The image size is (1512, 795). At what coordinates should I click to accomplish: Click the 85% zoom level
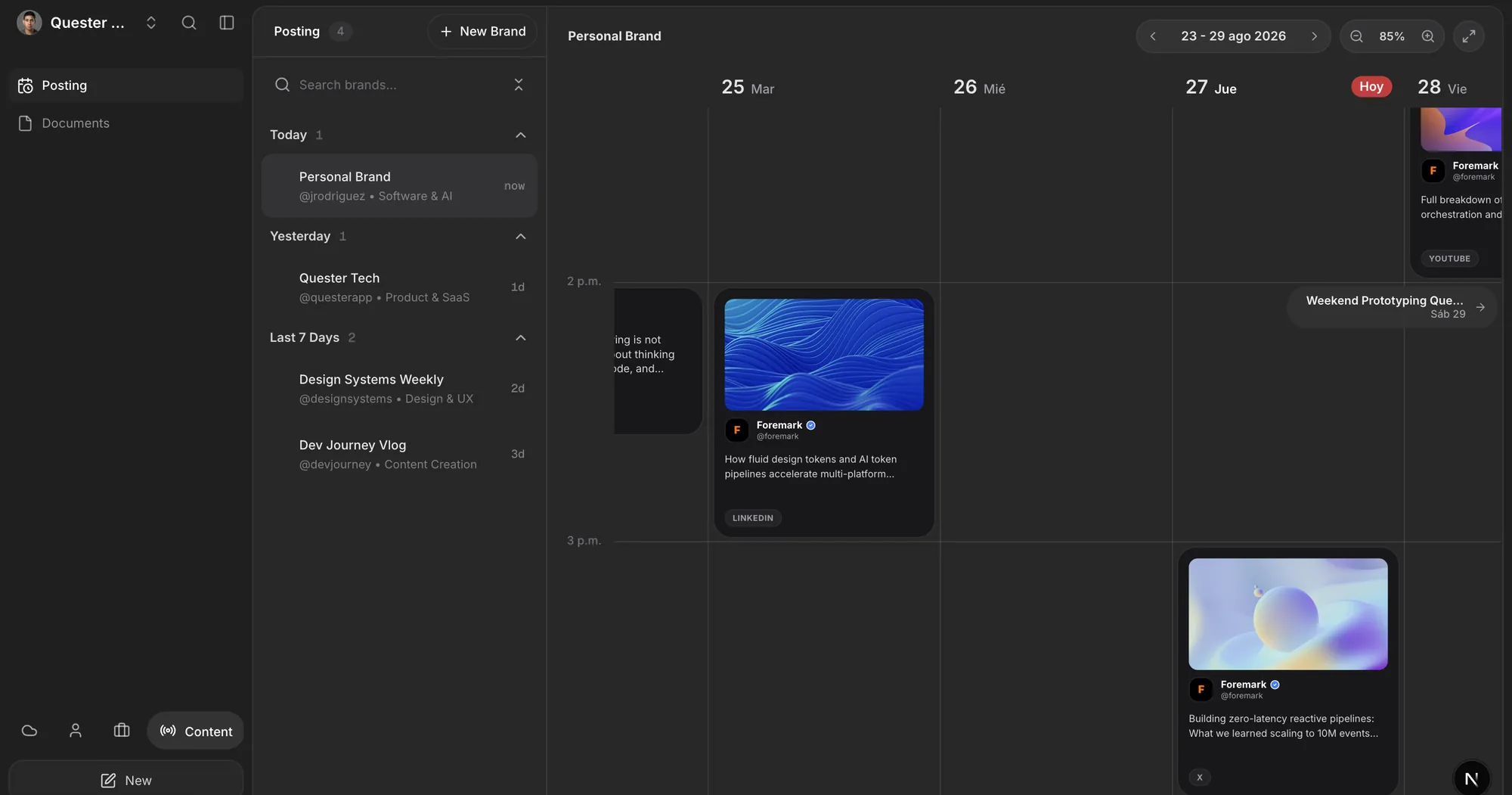pyautogui.click(x=1392, y=36)
